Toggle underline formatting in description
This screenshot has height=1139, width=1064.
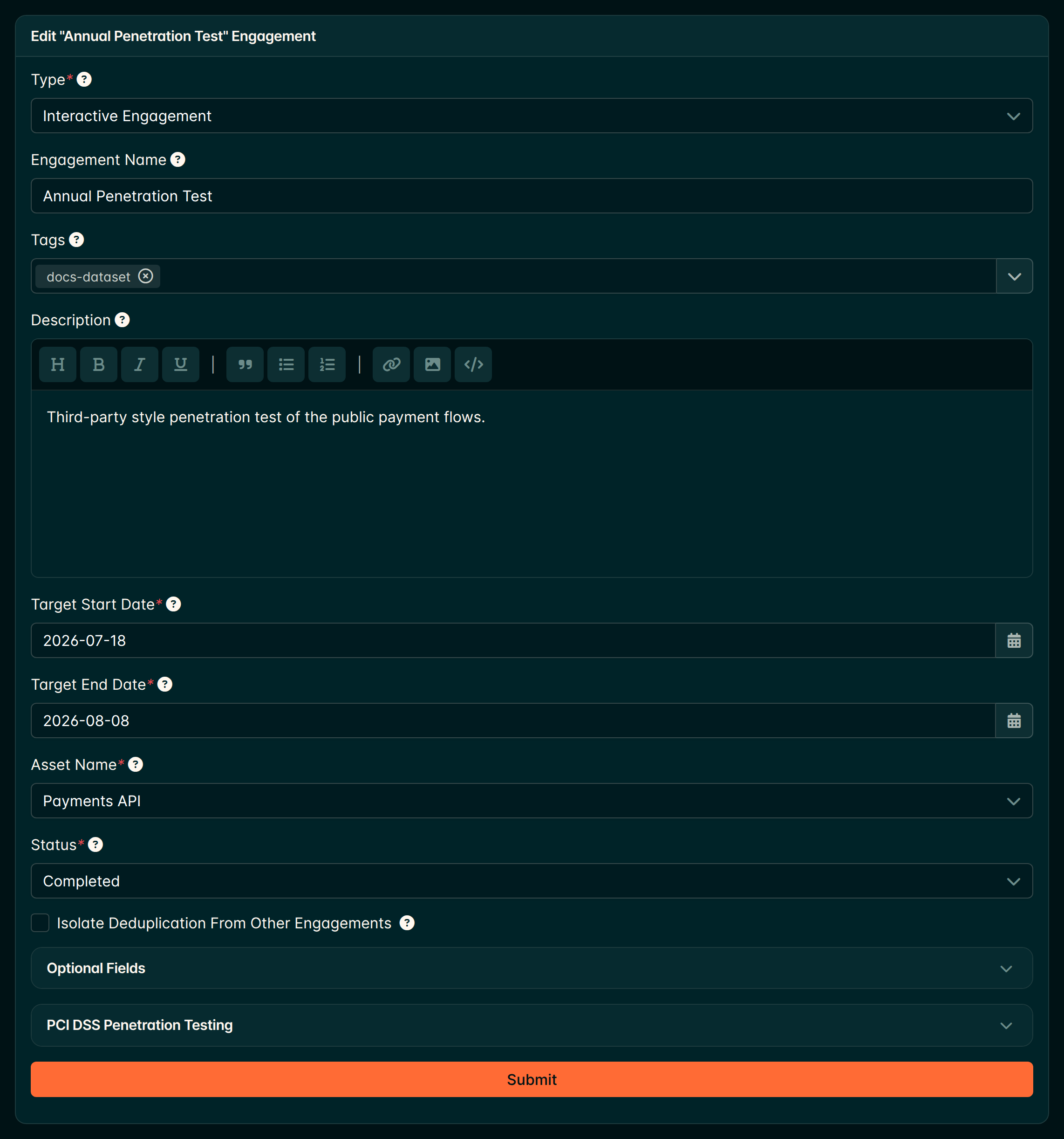(x=180, y=364)
